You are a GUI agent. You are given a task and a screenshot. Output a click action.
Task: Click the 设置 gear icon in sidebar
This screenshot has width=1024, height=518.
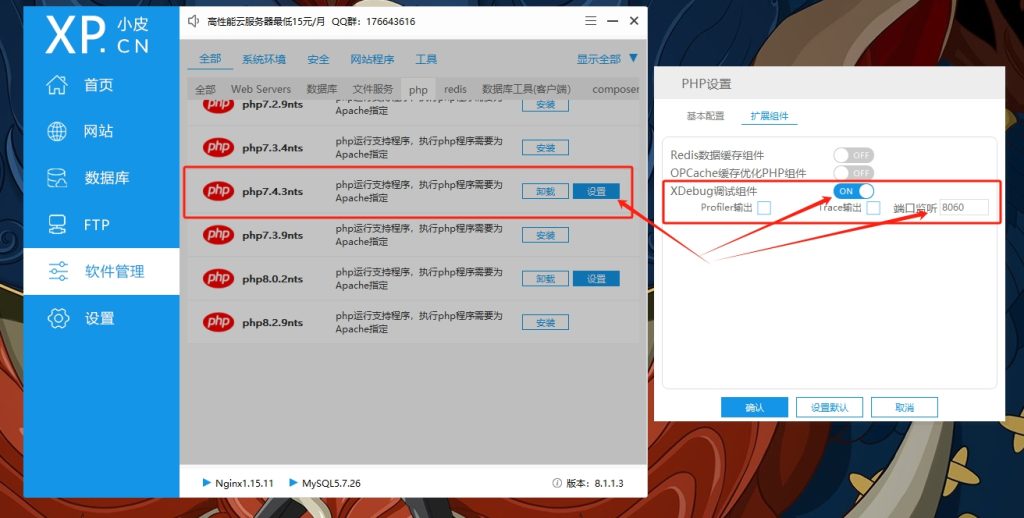coord(57,318)
